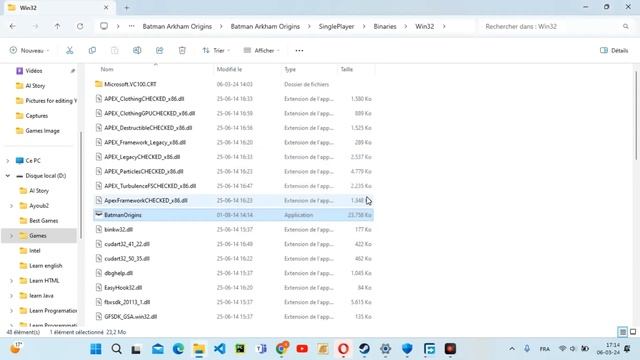Open Opera browser from taskbar
The image size is (640, 360).
point(343,349)
